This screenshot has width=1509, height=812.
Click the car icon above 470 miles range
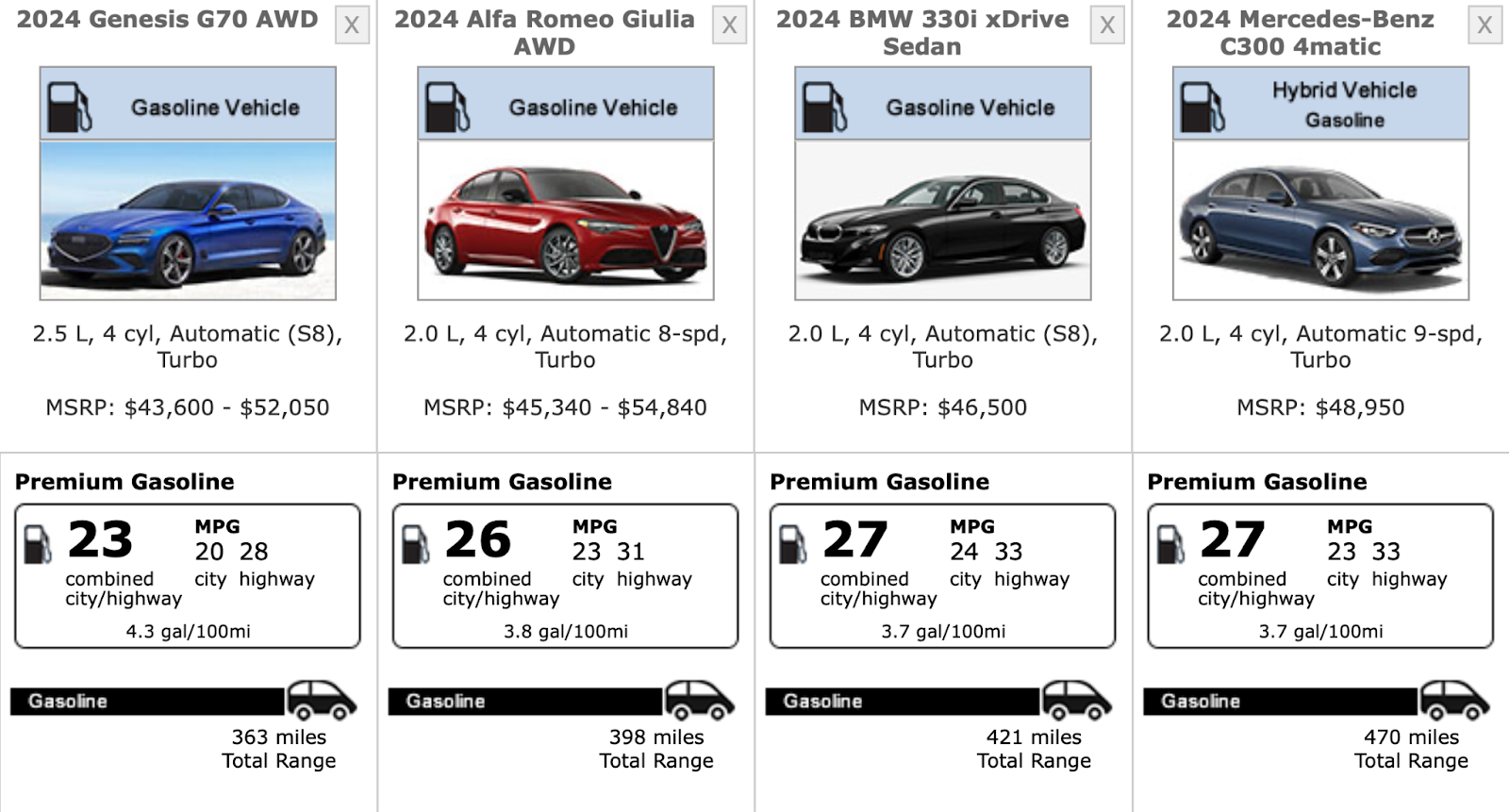tap(1454, 701)
